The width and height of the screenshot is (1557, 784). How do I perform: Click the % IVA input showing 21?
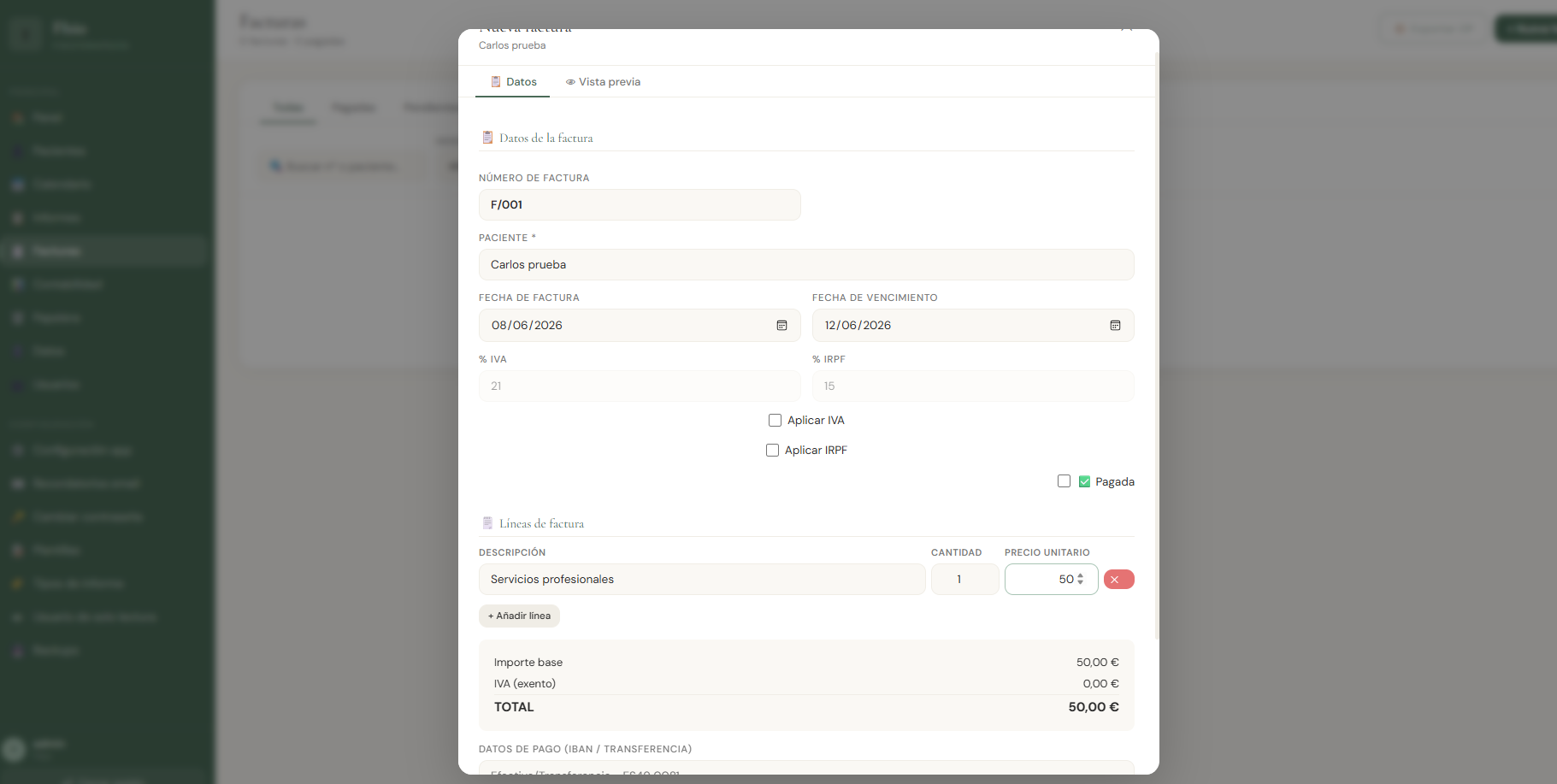pos(640,386)
